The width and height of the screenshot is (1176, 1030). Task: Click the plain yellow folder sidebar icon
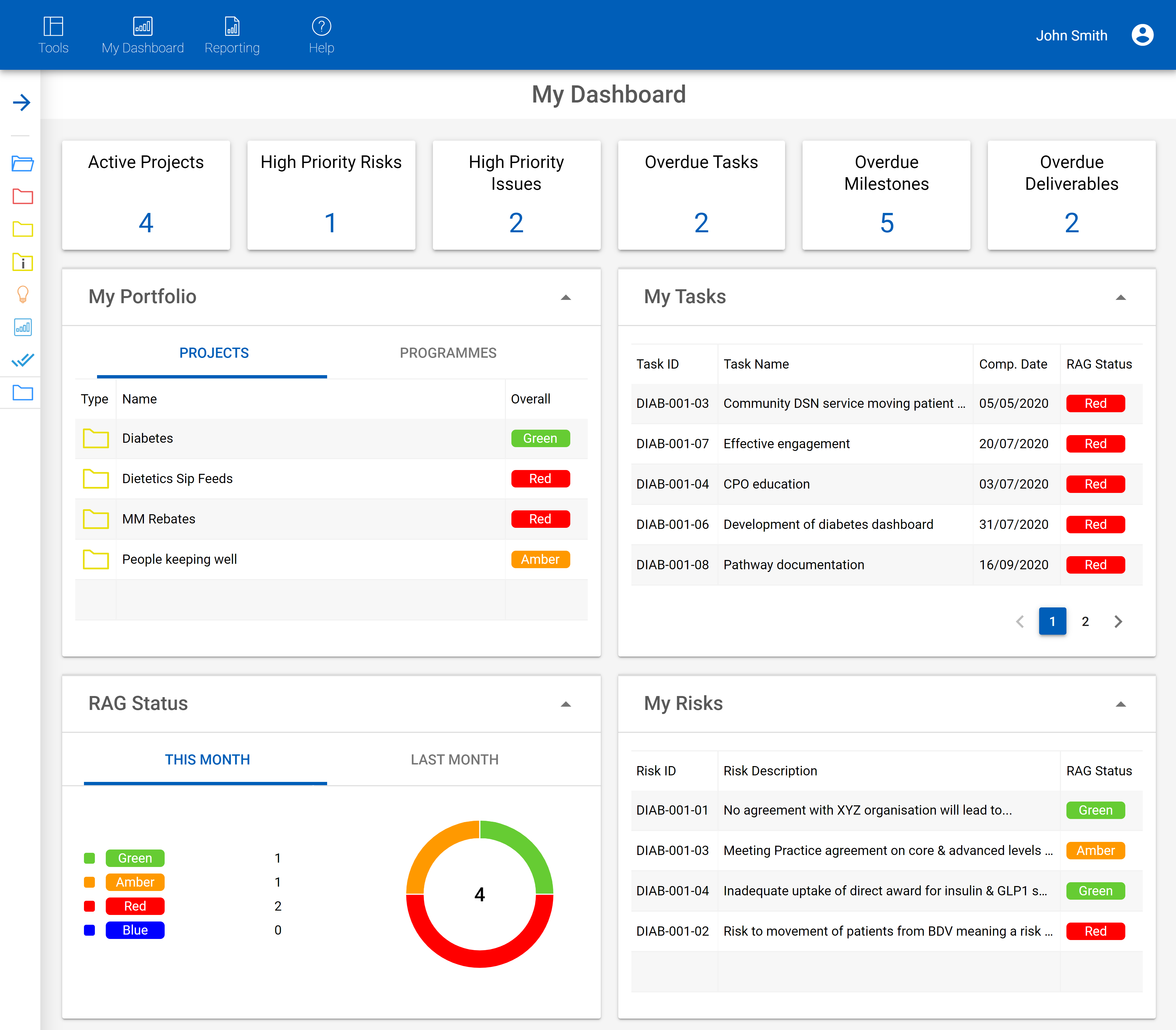pos(22,229)
